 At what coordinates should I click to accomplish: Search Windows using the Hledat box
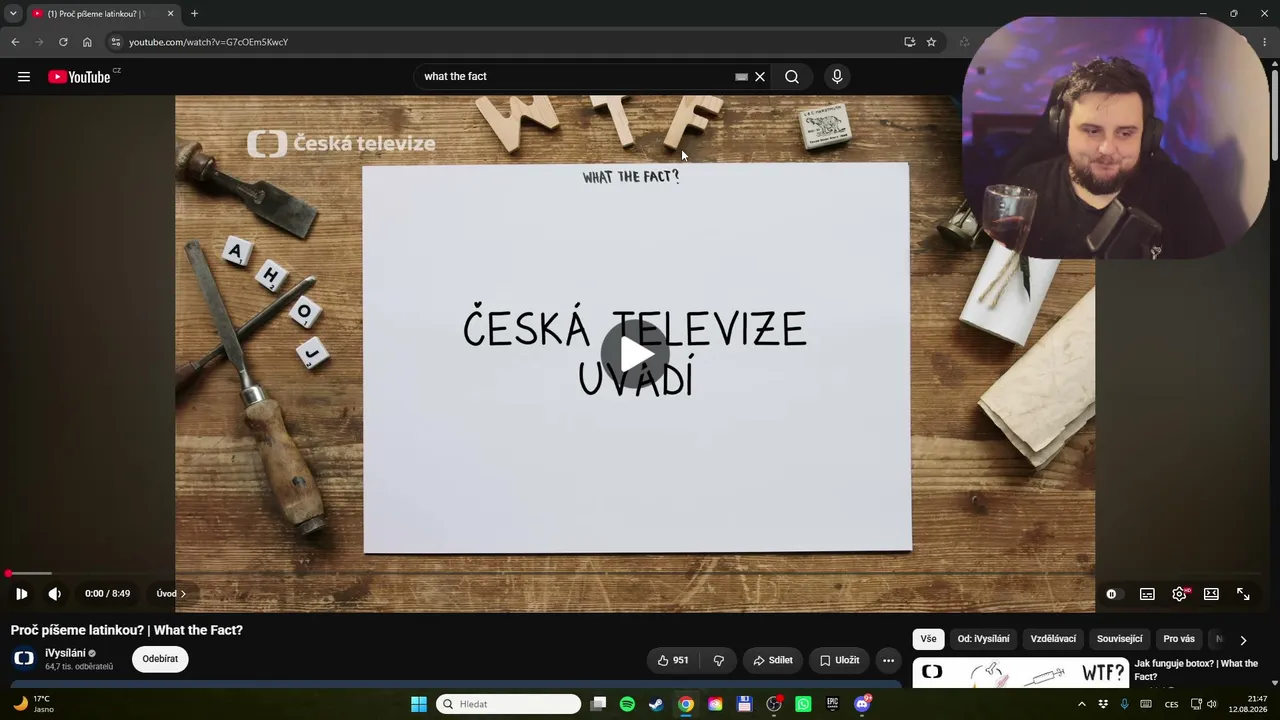point(508,704)
